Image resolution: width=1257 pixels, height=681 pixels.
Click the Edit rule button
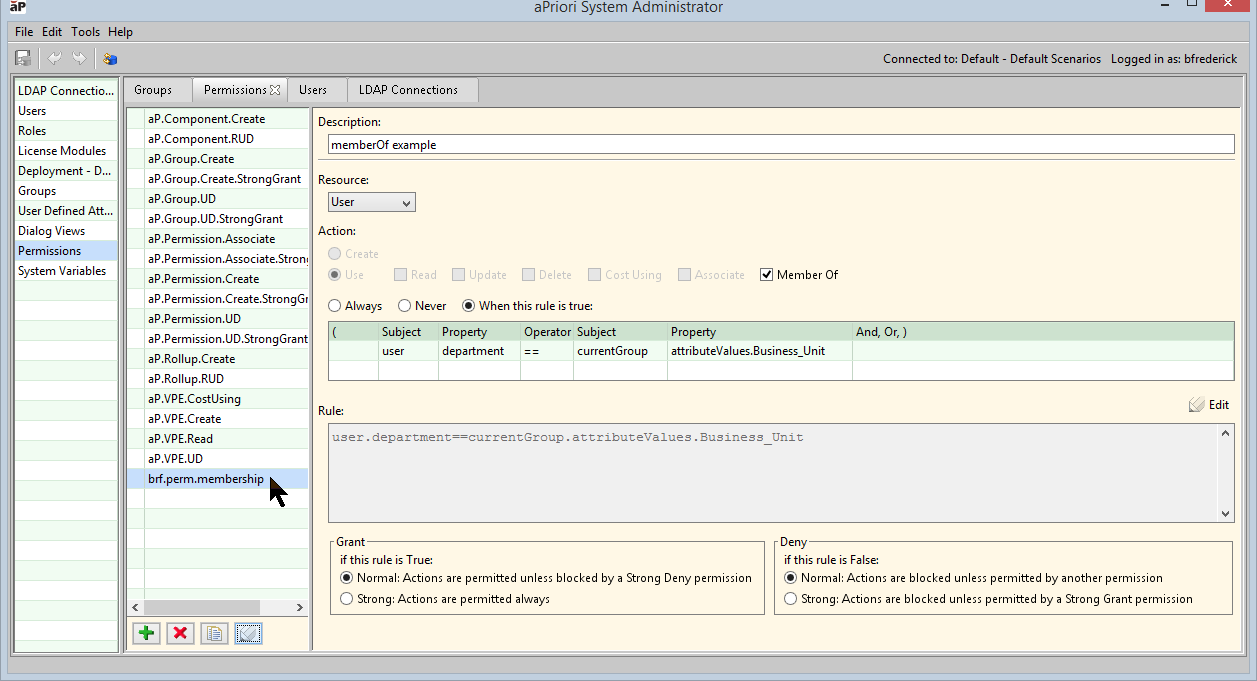[1209, 405]
